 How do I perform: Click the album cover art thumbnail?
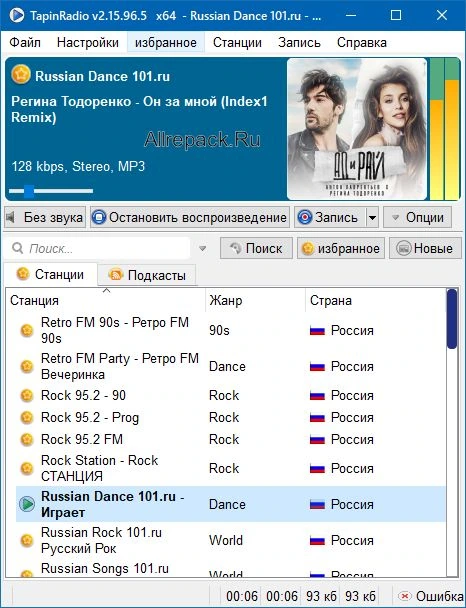coord(357,129)
